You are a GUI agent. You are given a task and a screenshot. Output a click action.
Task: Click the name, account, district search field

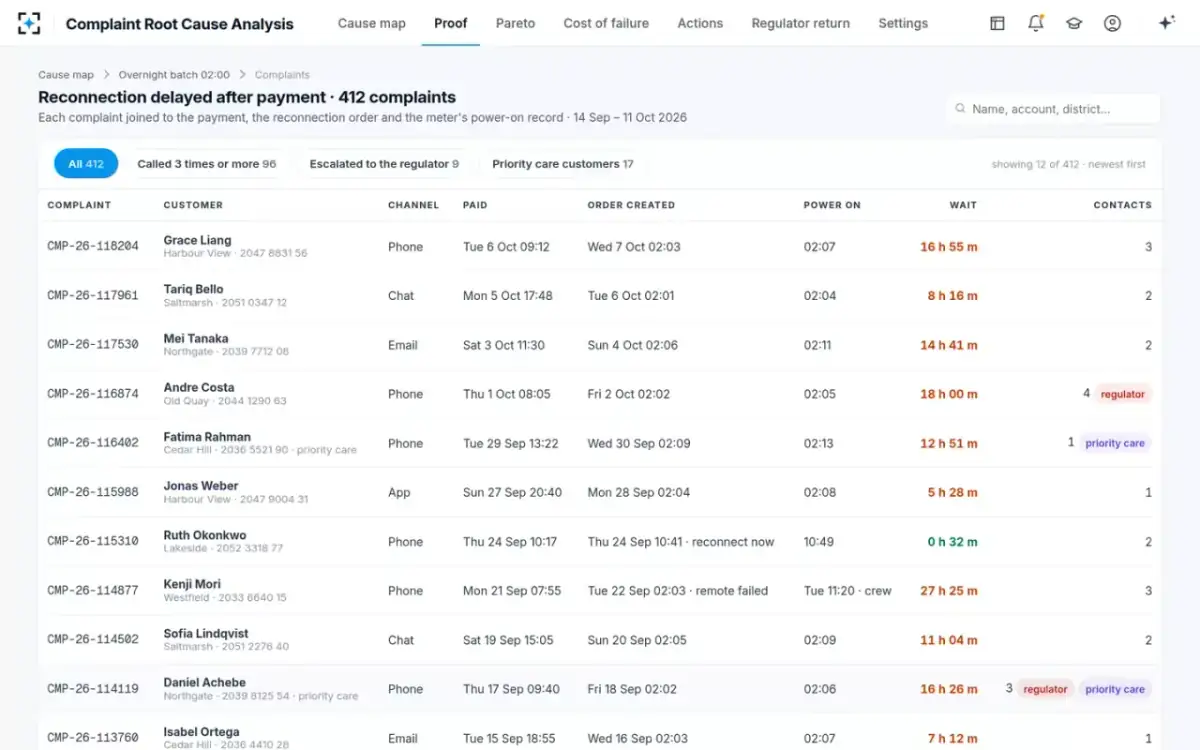point(1053,109)
